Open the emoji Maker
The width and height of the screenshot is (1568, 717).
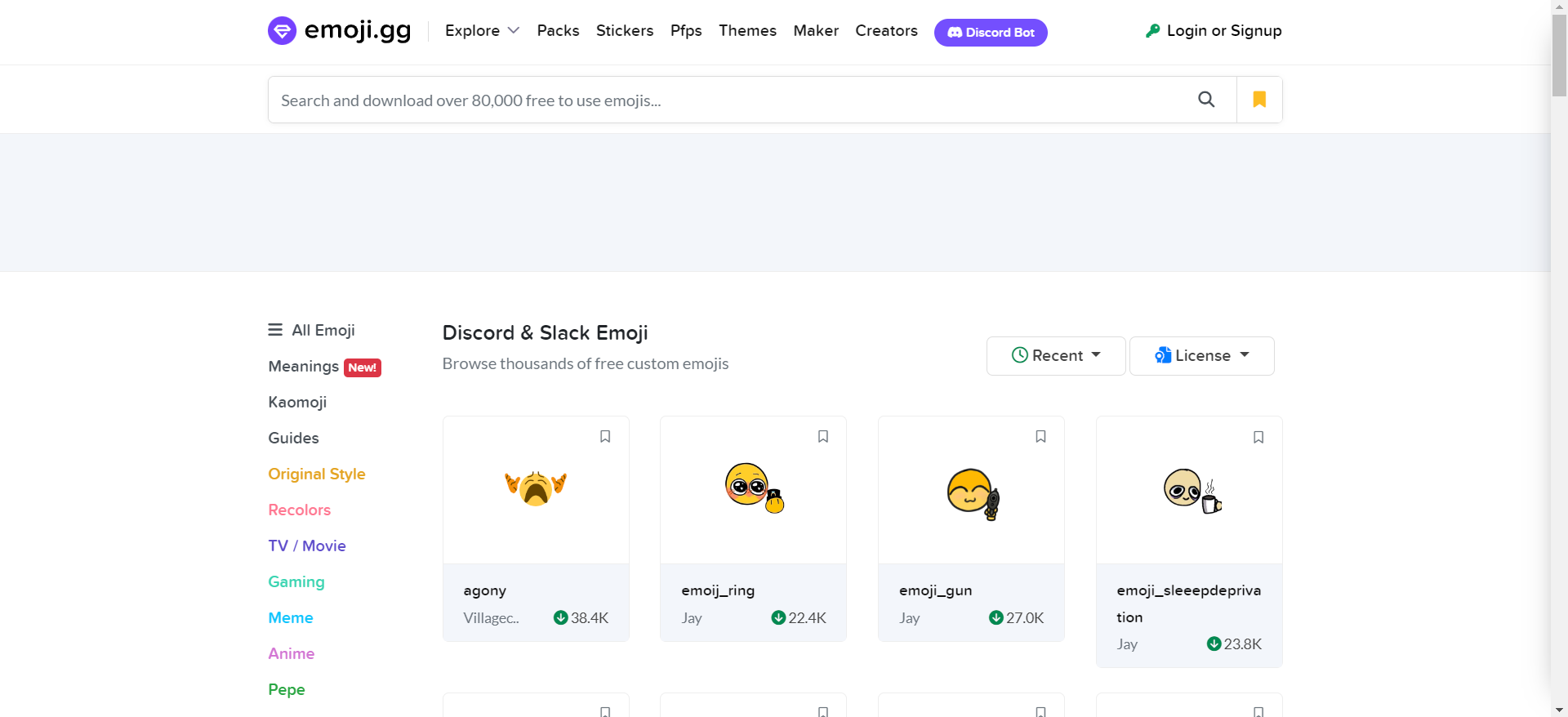click(816, 31)
